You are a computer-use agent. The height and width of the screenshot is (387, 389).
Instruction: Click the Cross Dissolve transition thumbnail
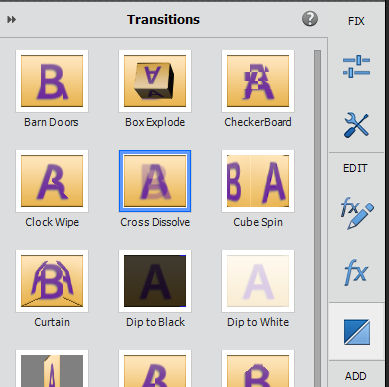pos(155,181)
